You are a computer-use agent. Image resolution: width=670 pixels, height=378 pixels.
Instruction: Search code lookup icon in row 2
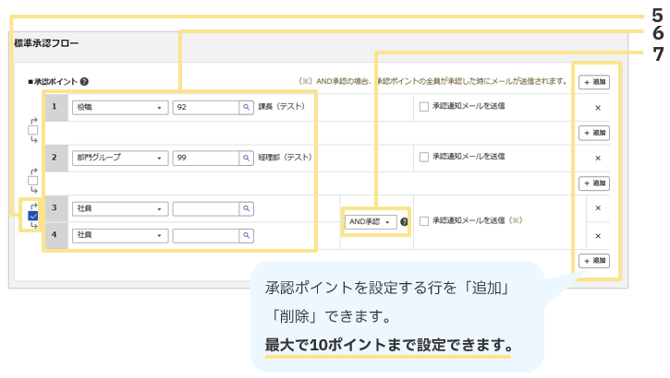(x=246, y=158)
